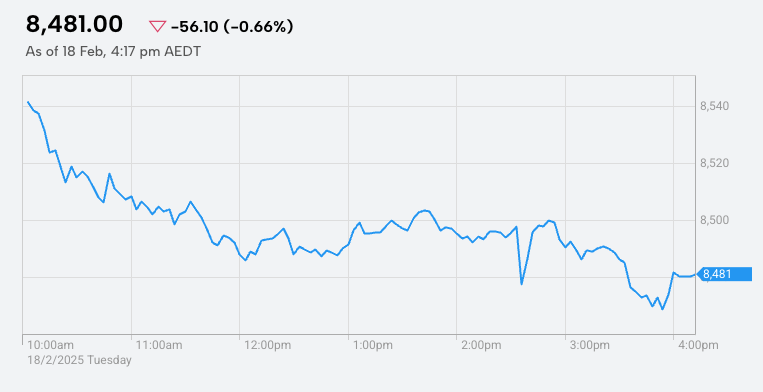Viewport: 763px width, 392px height.
Task: Click the 11:00am time axis label
Action: [x=159, y=345]
